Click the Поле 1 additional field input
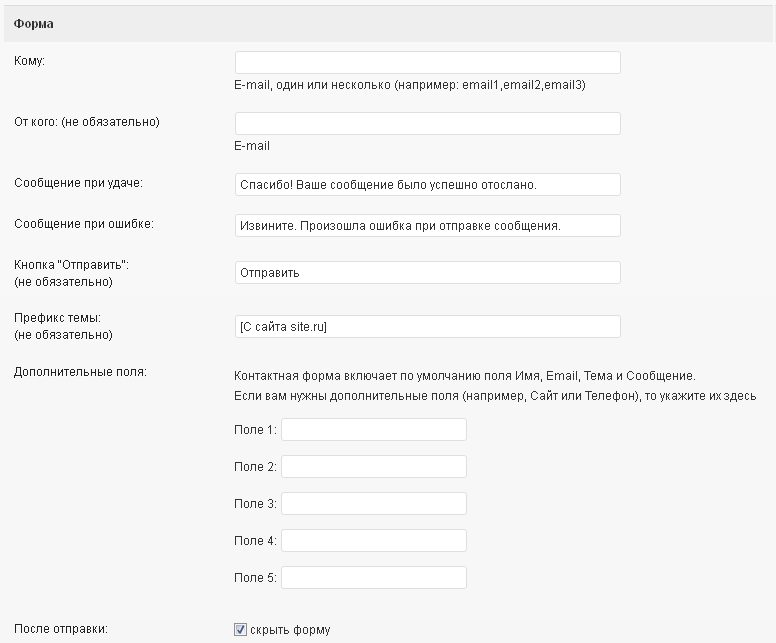Image resolution: width=776 pixels, height=643 pixels. (374, 430)
